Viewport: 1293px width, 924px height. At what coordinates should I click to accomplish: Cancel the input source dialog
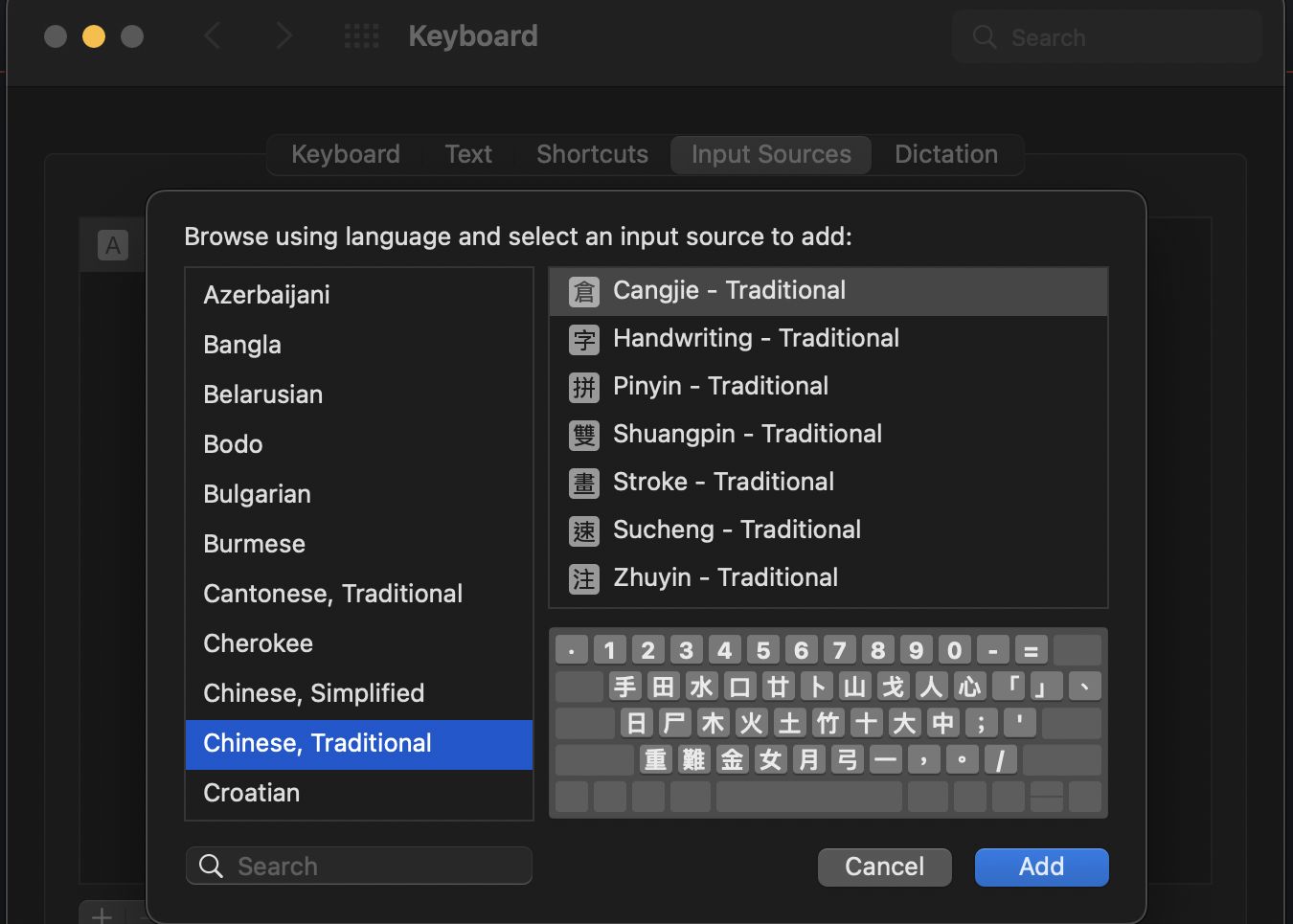(x=884, y=867)
